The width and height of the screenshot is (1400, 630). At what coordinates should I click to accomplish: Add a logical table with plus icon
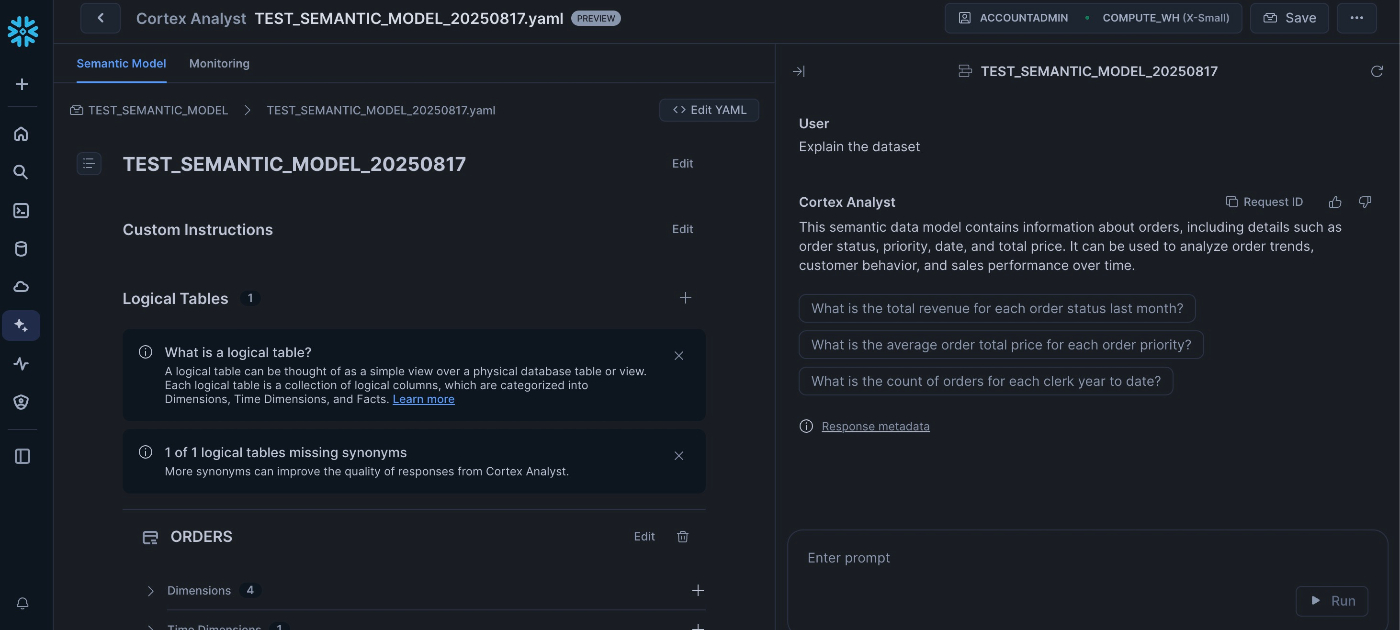click(685, 298)
